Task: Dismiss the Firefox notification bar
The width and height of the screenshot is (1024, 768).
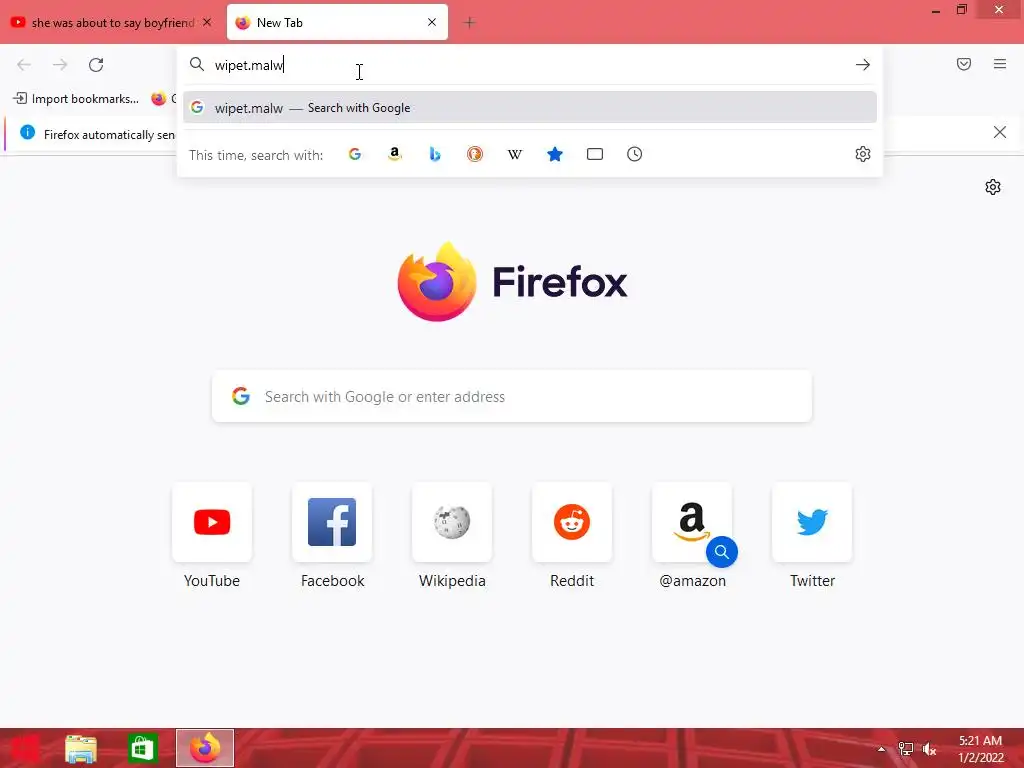Action: point(999,133)
